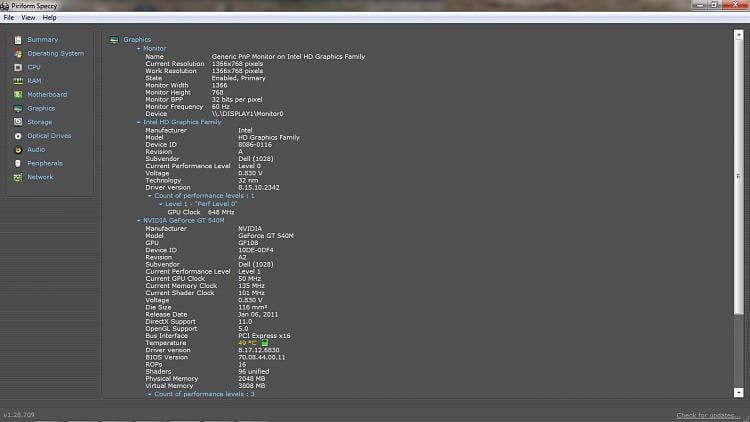The image size is (750, 422).
Task: Click the Virtual Memory 3808 MB value
Action: (x=252, y=386)
